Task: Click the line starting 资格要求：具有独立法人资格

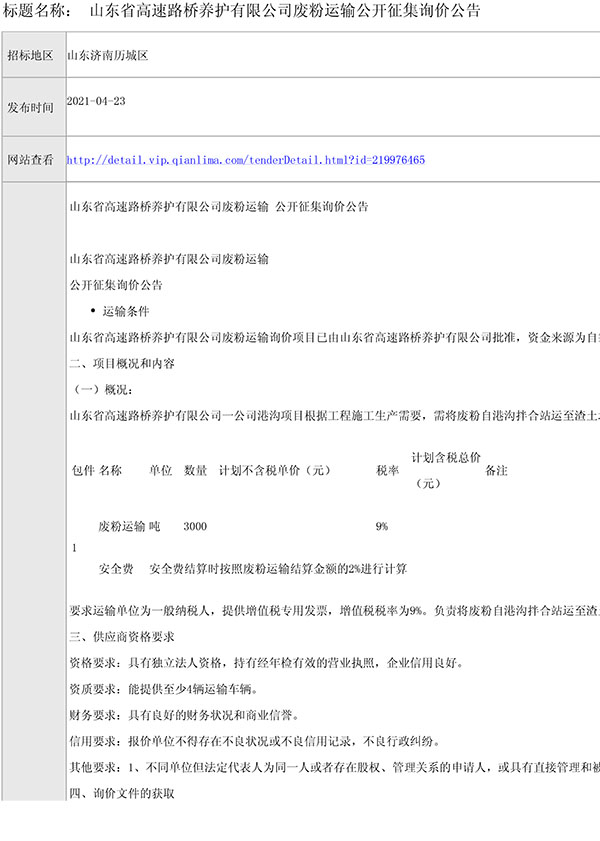Action: tap(266, 663)
